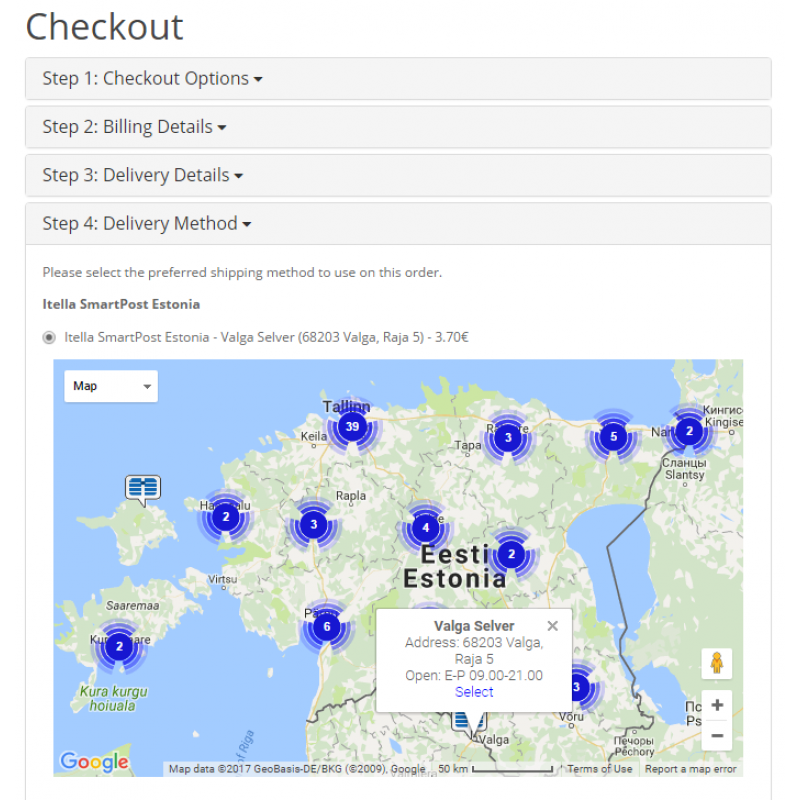Open the Rakvere cluster marker showing 3
This screenshot has height=800, width=800.
coord(508,437)
